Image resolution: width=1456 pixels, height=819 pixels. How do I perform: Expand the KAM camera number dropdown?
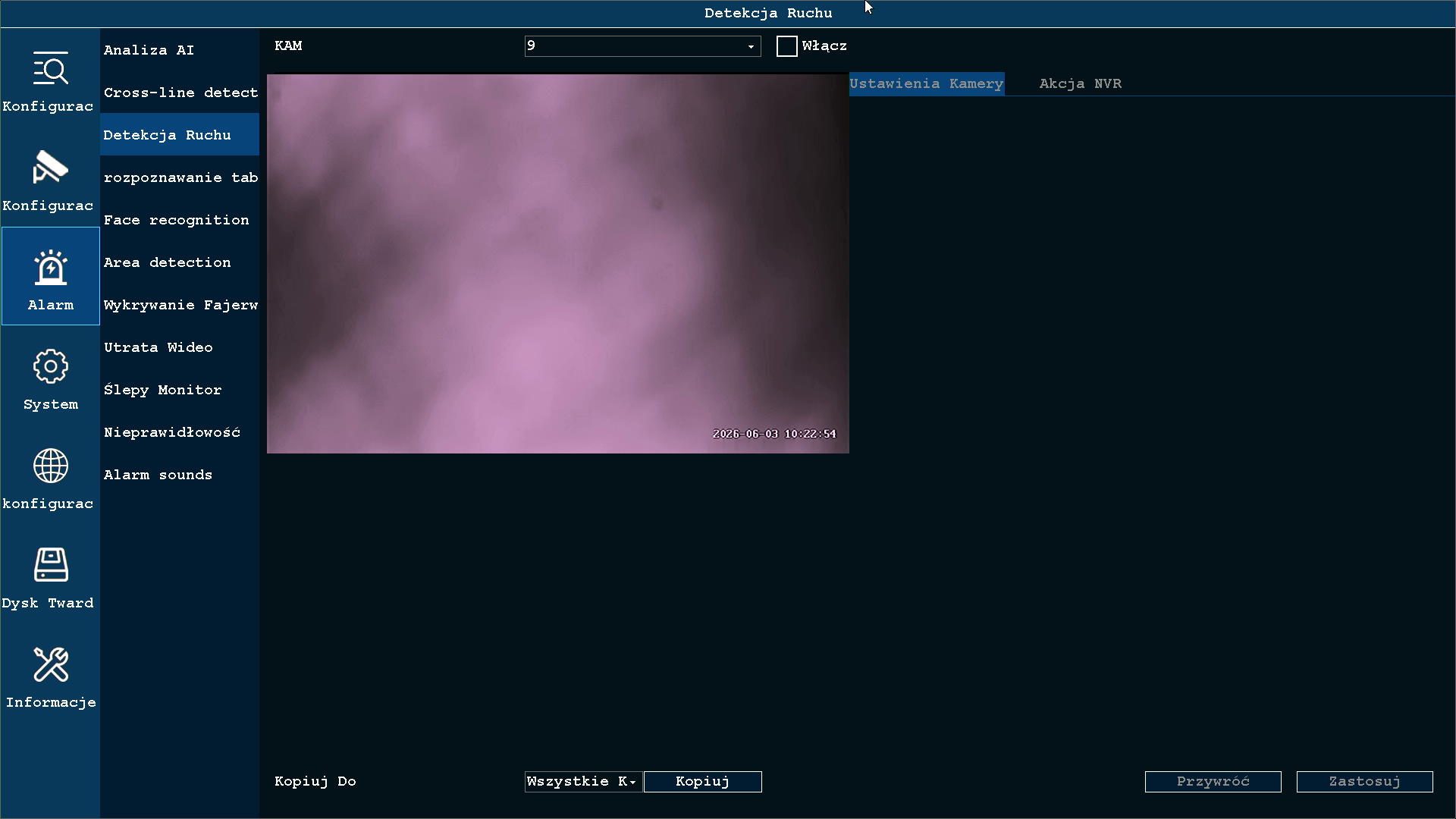tap(642, 46)
